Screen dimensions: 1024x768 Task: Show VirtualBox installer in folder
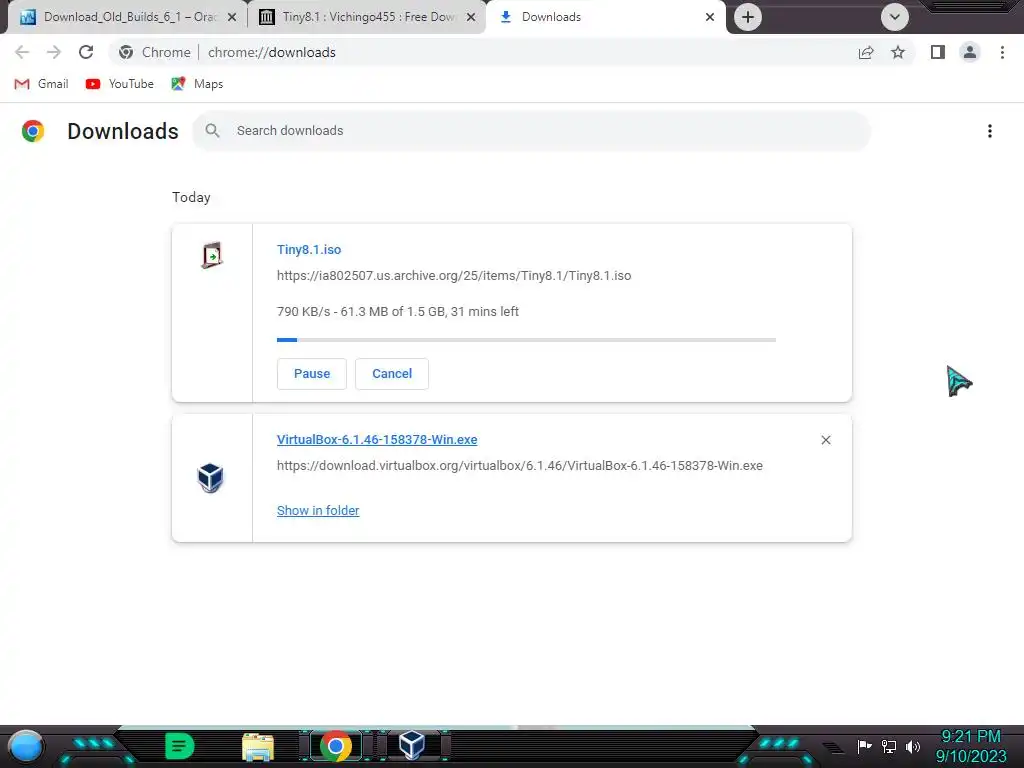[x=318, y=511]
